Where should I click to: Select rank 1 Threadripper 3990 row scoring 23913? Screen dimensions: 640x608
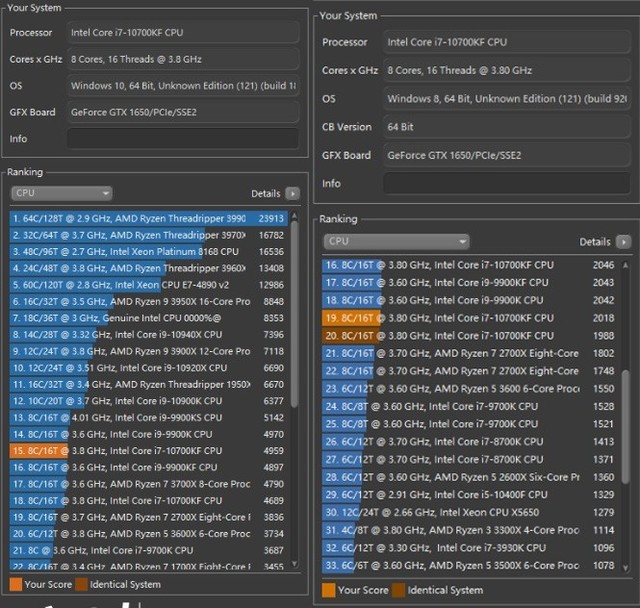(x=149, y=218)
